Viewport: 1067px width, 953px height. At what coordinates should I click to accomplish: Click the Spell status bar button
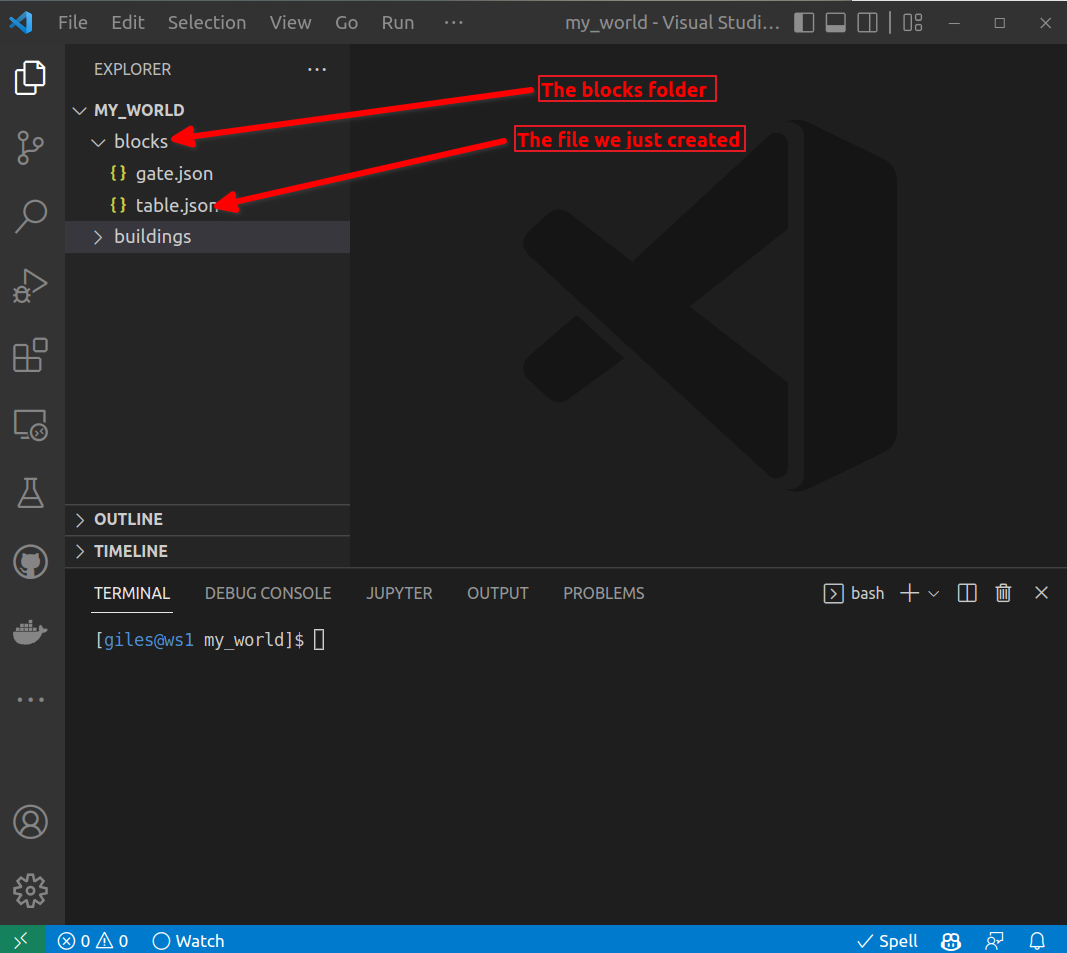887,940
